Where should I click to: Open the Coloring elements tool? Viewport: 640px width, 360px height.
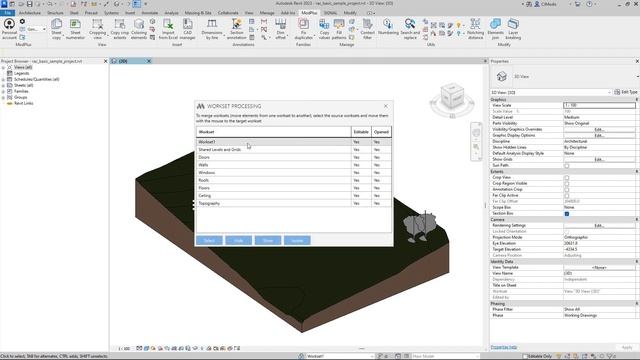(139, 29)
